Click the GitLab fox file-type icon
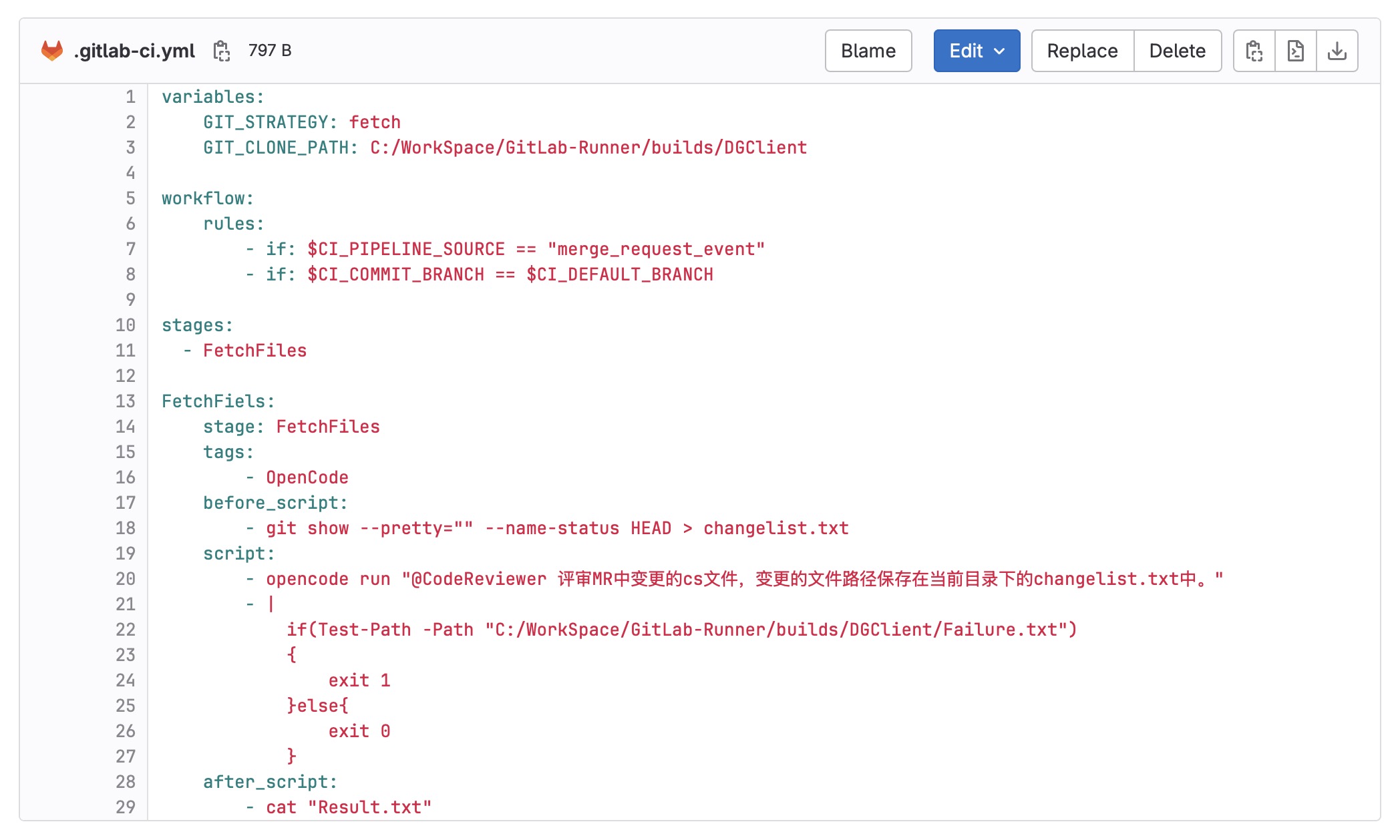This screenshot has width=1400, height=840. coord(52,51)
